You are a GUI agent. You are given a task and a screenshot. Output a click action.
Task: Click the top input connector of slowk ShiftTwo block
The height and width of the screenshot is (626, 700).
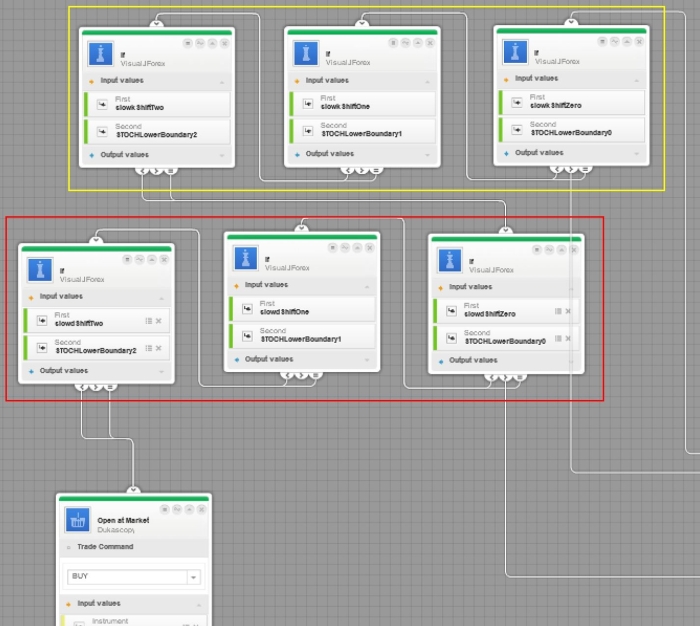(x=156, y=24)
